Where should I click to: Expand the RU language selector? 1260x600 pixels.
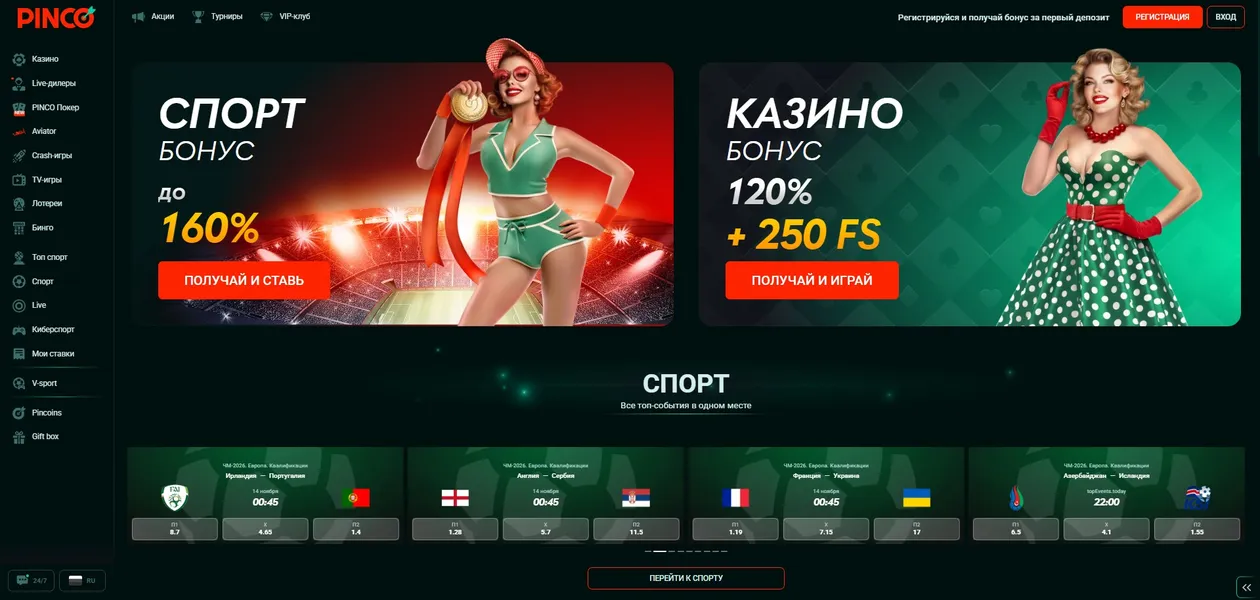[x=82, y=580]
